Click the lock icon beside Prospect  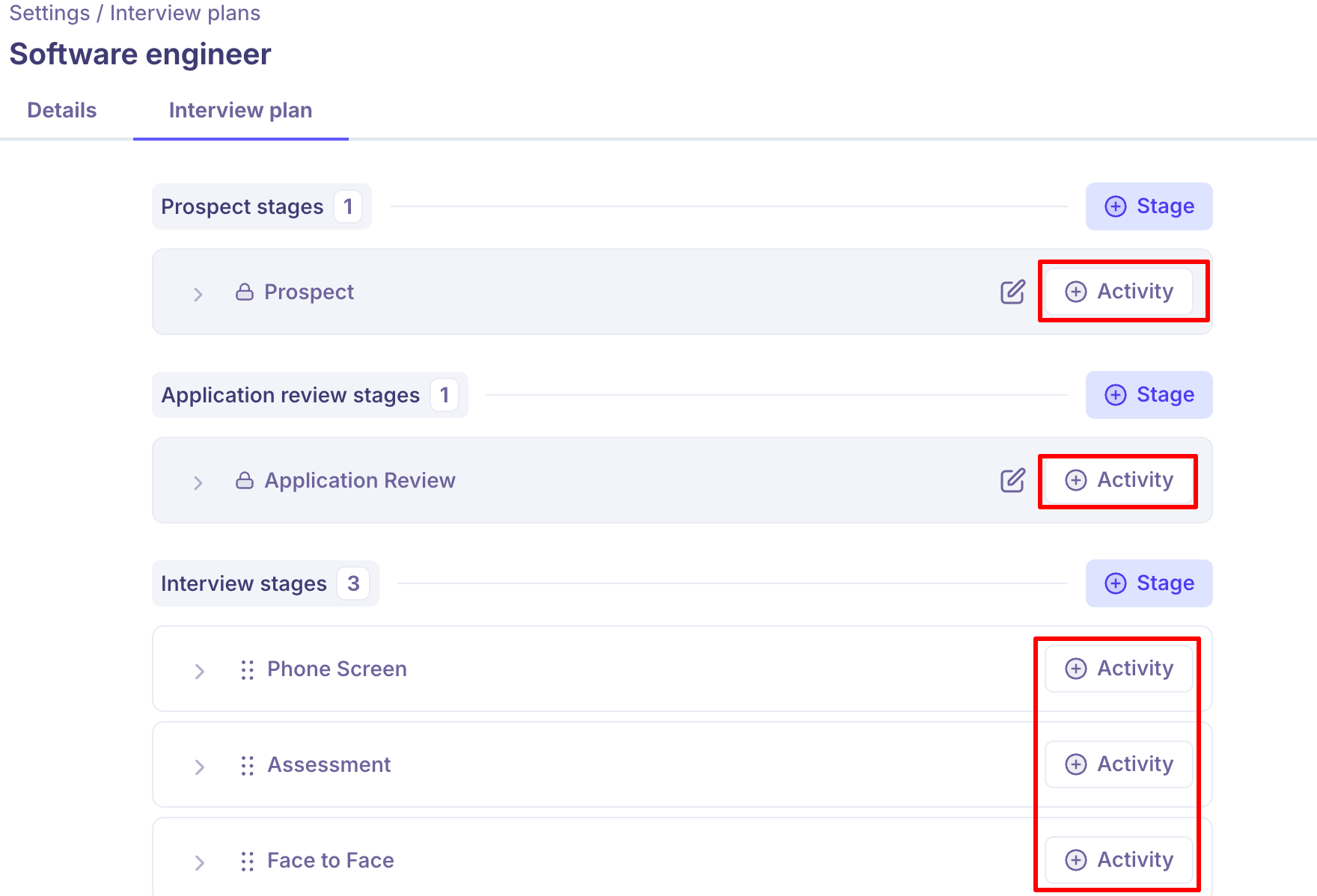245,292
